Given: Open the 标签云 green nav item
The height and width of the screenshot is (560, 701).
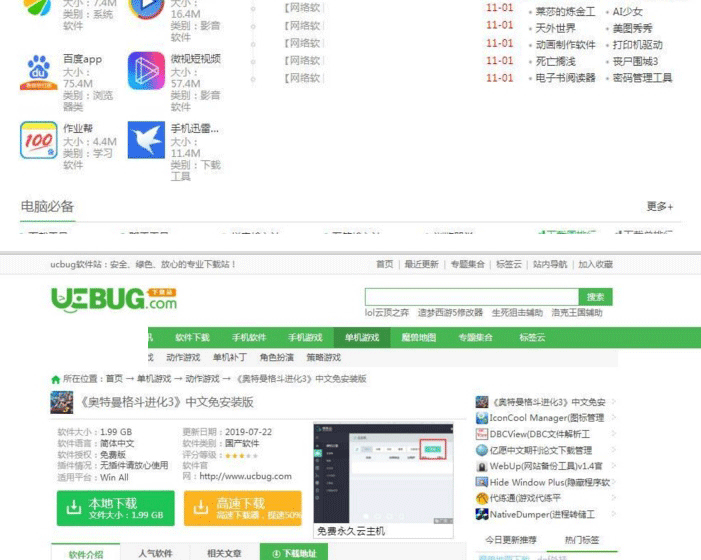Looking at the screenshot, I should tap(532, 337).
